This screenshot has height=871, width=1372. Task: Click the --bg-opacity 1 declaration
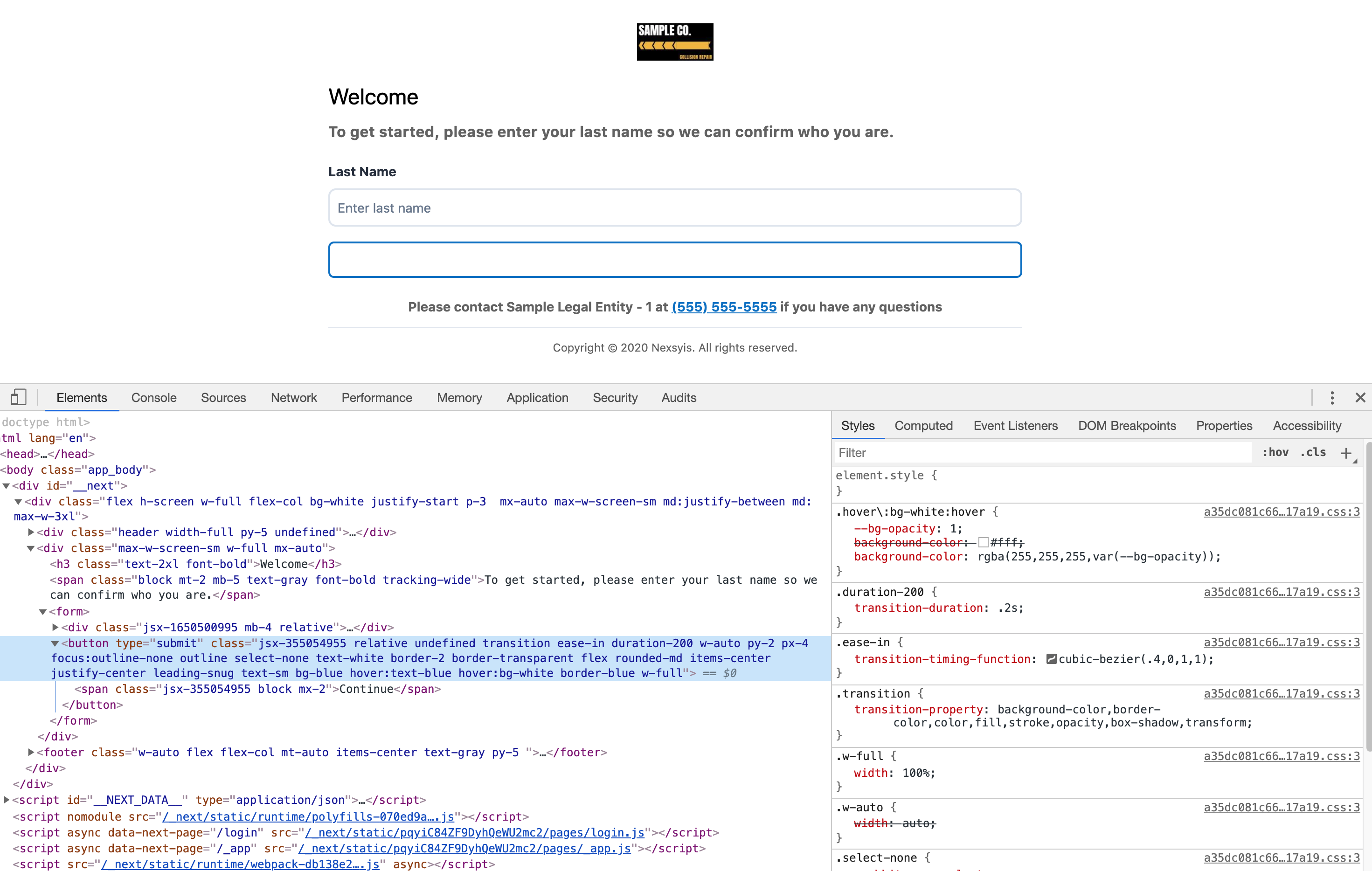908,529
